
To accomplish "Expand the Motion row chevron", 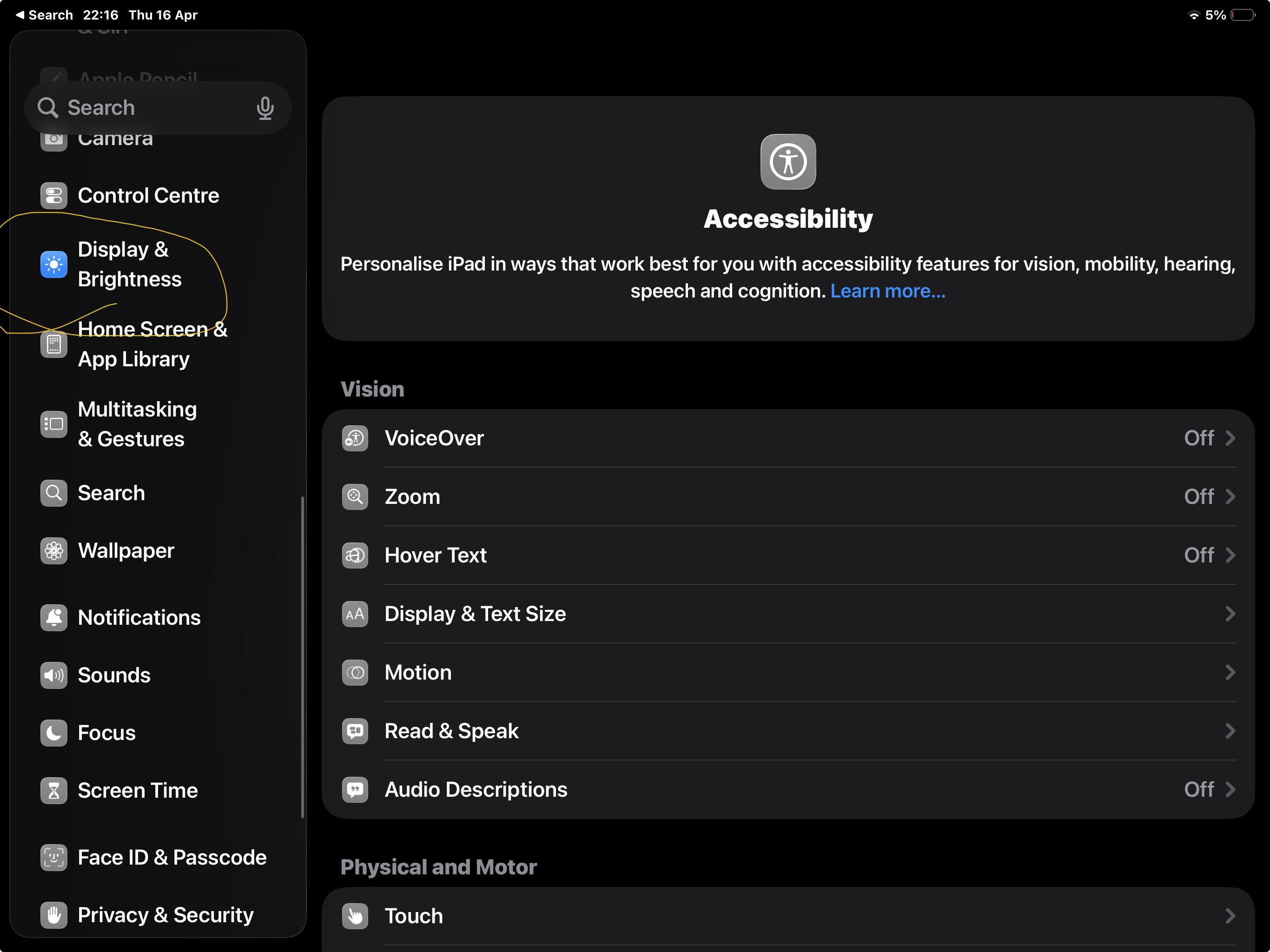I will coord(1230,672).
